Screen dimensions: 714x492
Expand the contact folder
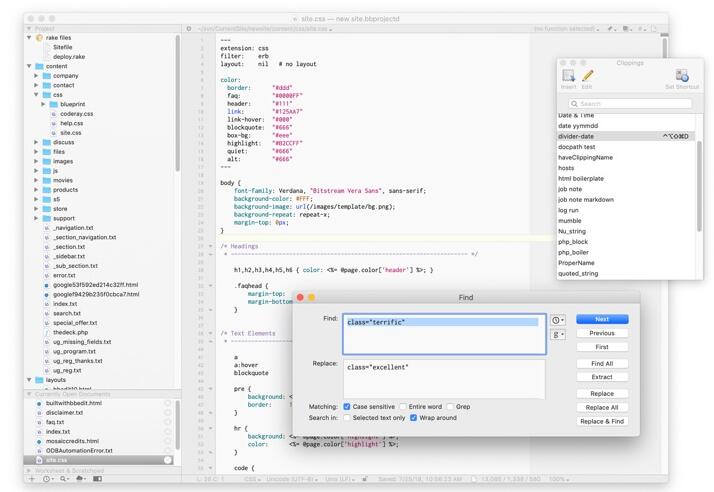click(x=36, y=85)
